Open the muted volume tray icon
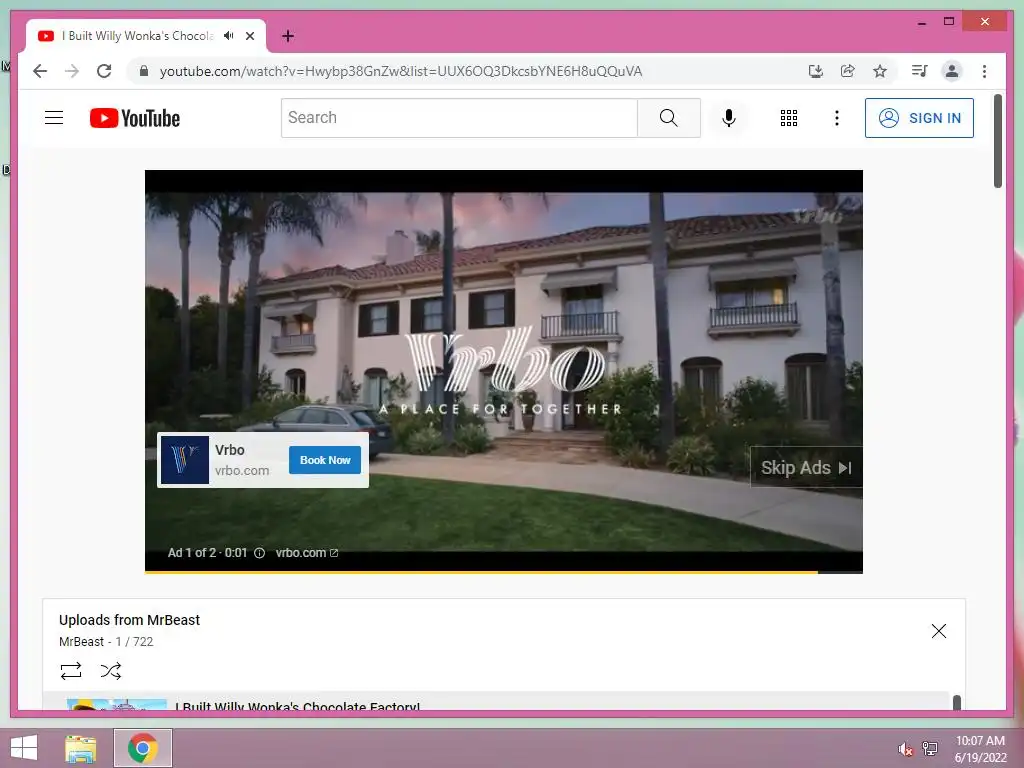Image resolution: width=1024 pixels, height=768 pixels. (905, 749)
